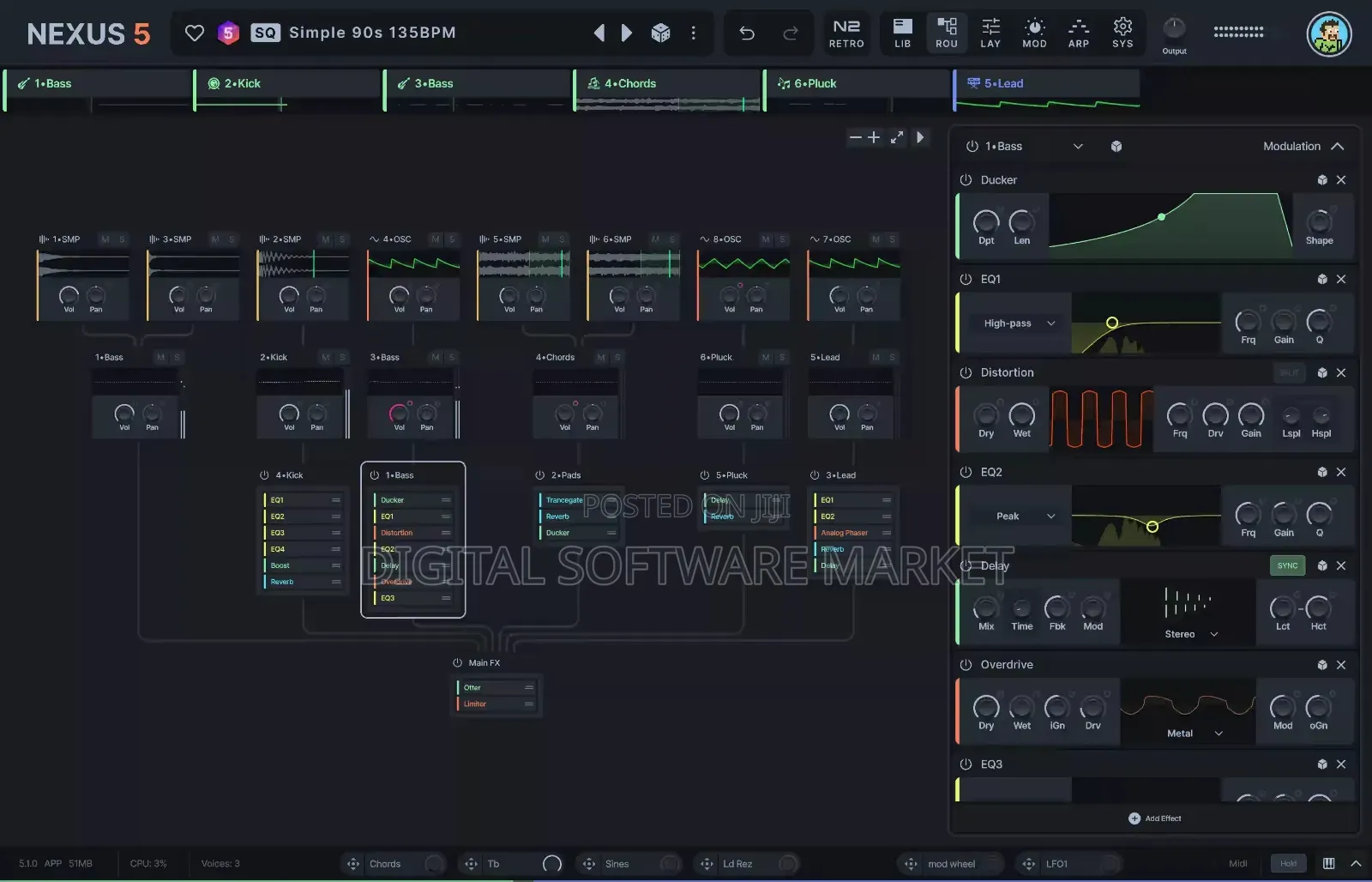
Task: Toggle EQ1 effect power
Action: (x=966, y=280)
